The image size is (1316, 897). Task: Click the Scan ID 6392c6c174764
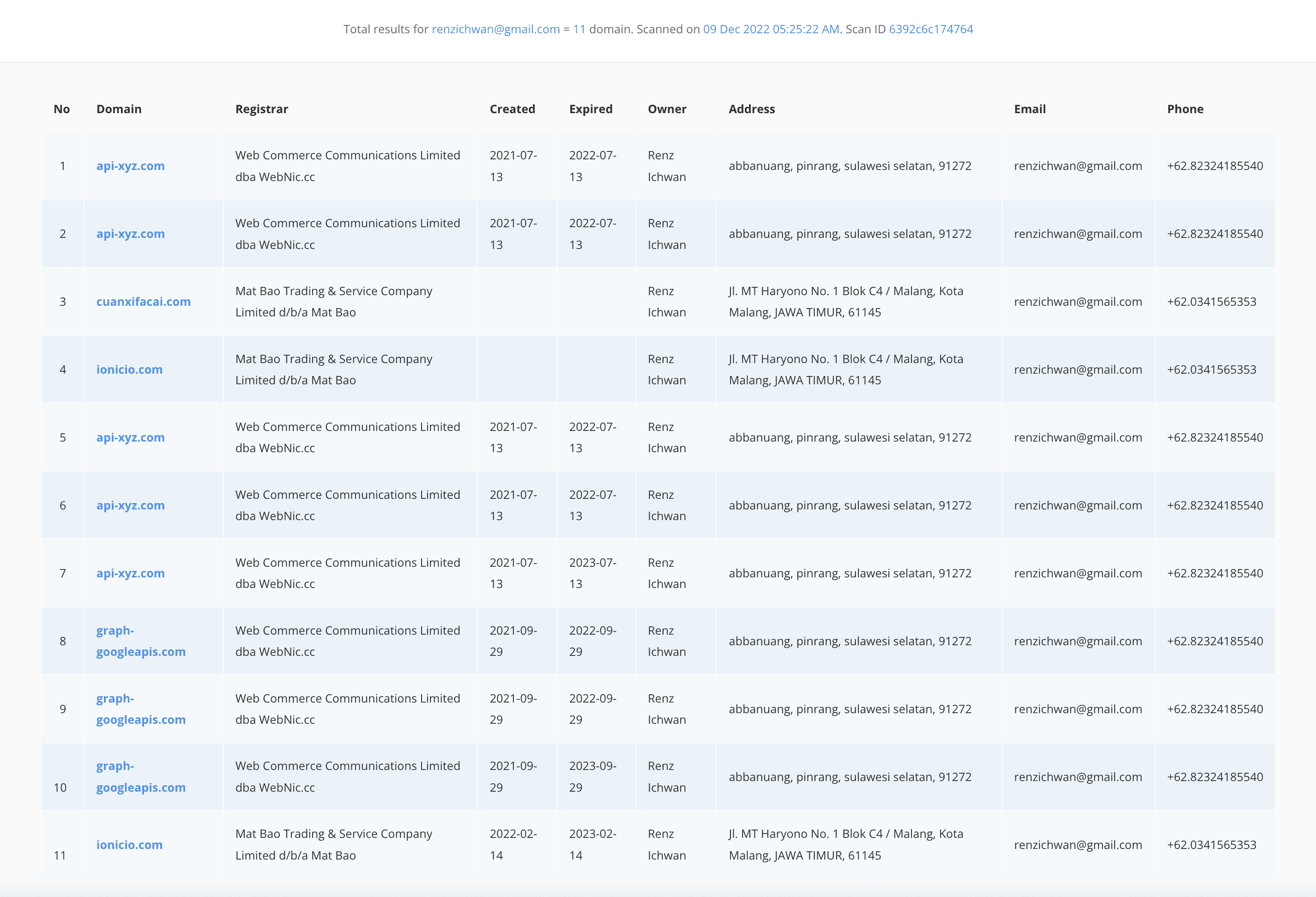[x=930, y=29]
